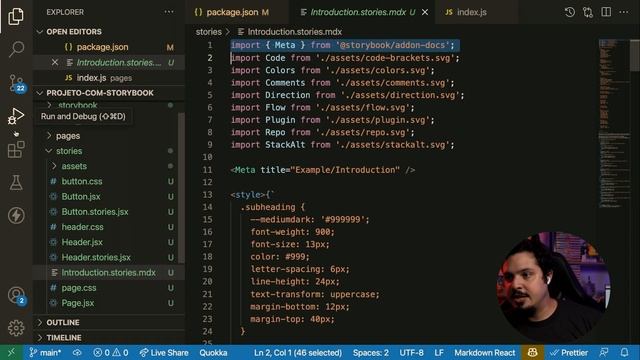Screen dimensions: 640x360
Task: Open the Search view icon
Action: [16, 49]
